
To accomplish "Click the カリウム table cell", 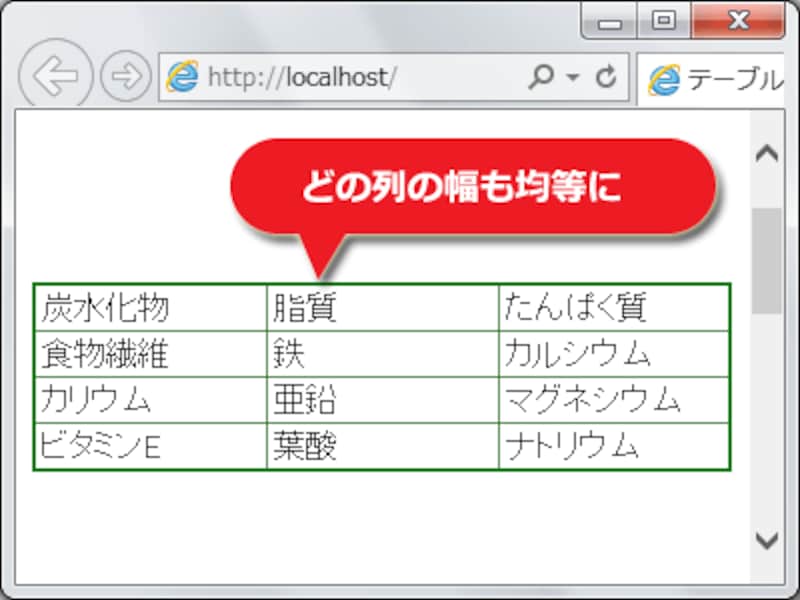I will (151, 400).
